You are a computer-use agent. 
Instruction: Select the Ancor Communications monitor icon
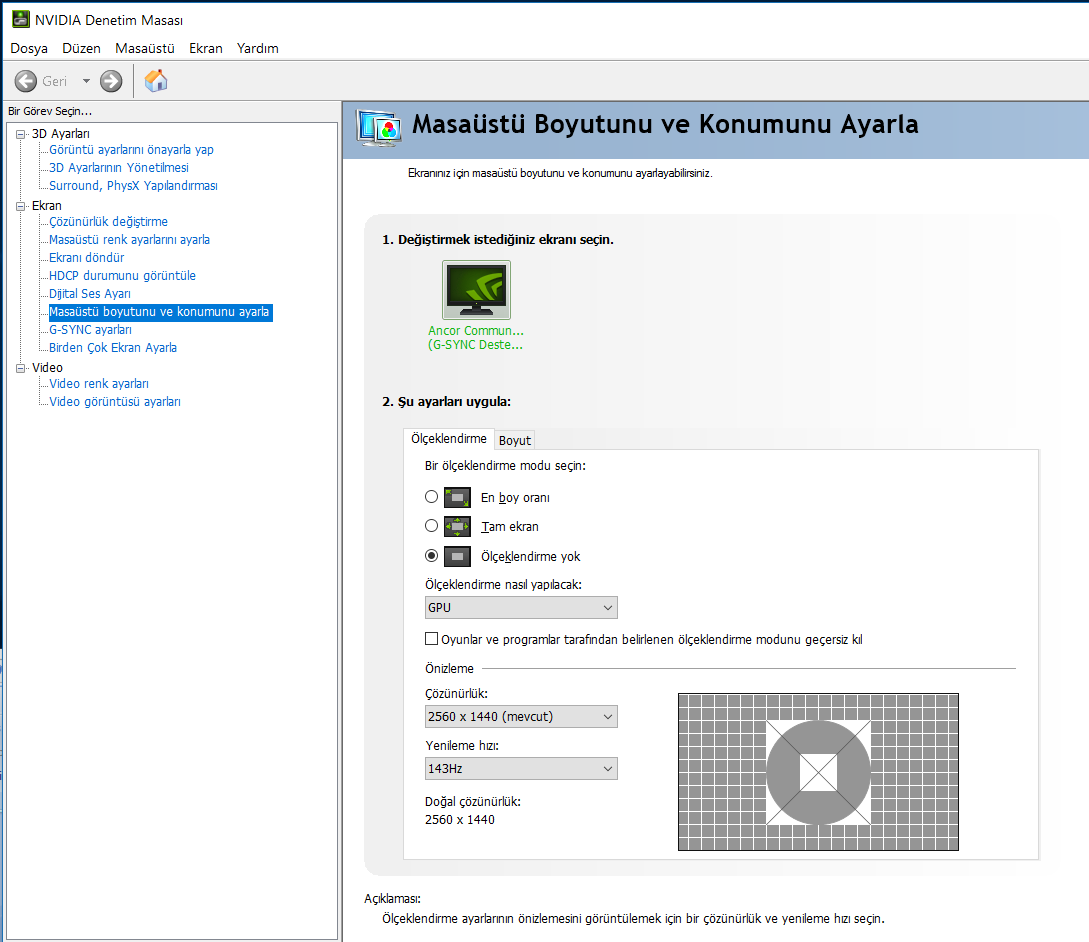476,290
